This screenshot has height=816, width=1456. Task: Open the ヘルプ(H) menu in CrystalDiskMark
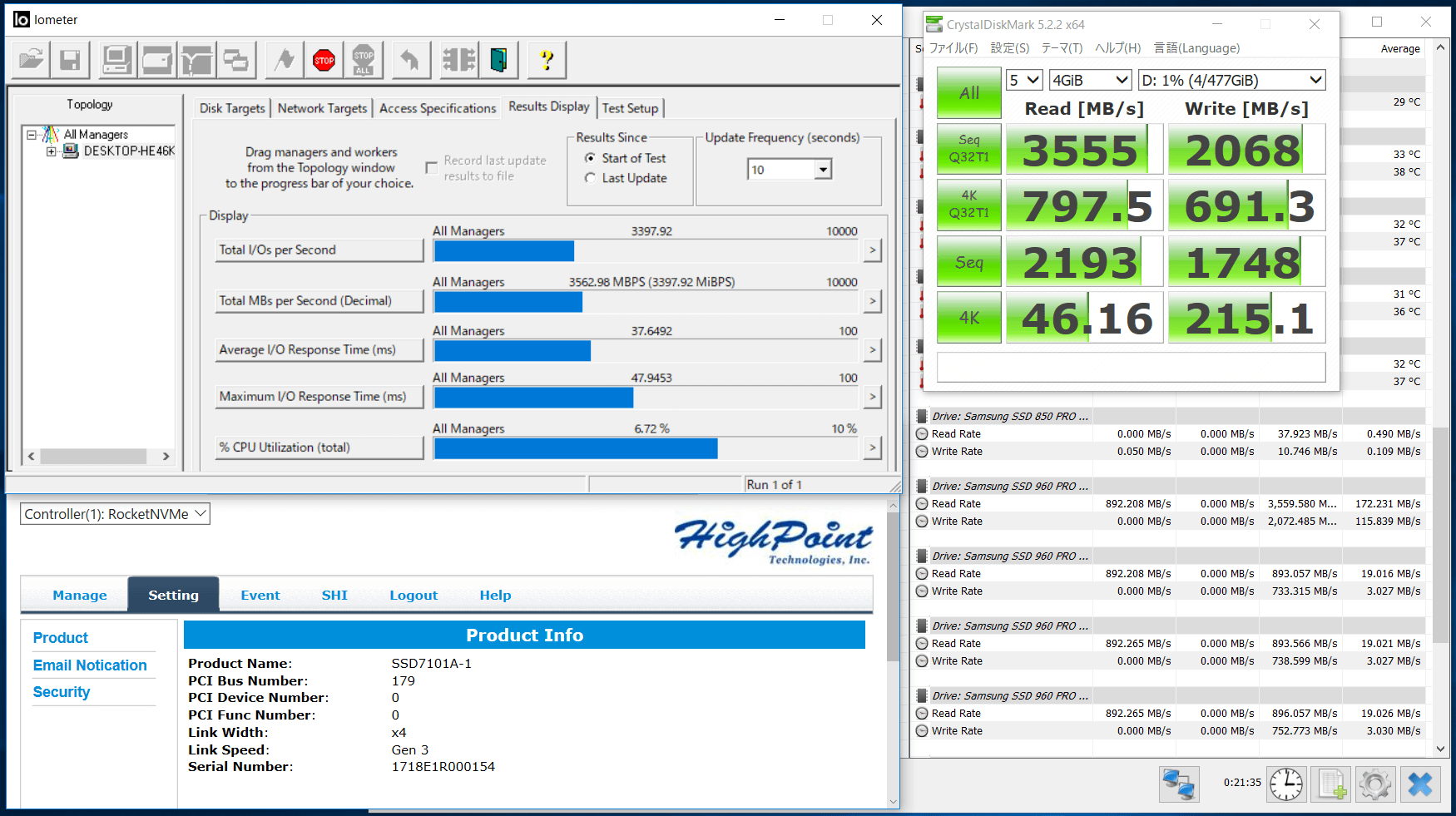(x=1118, y=48)
